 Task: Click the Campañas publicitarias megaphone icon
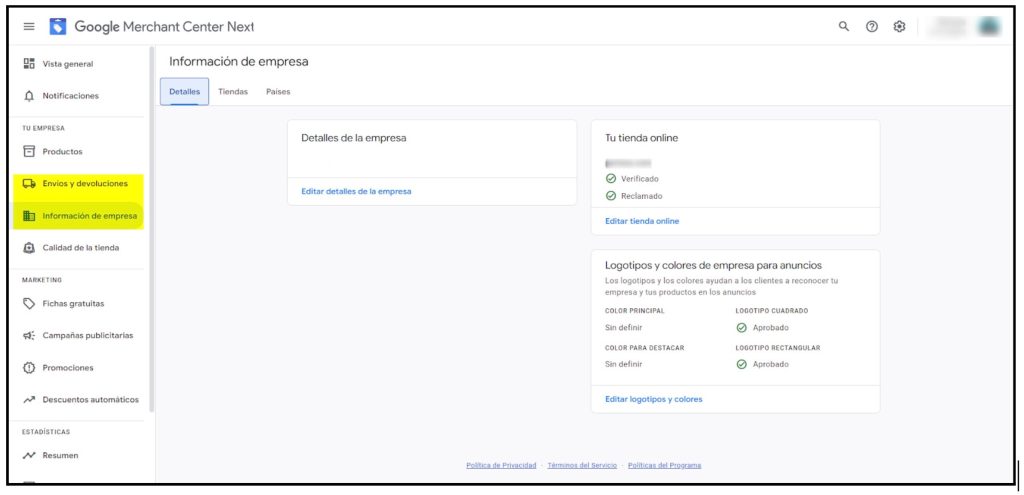(29, 336)
